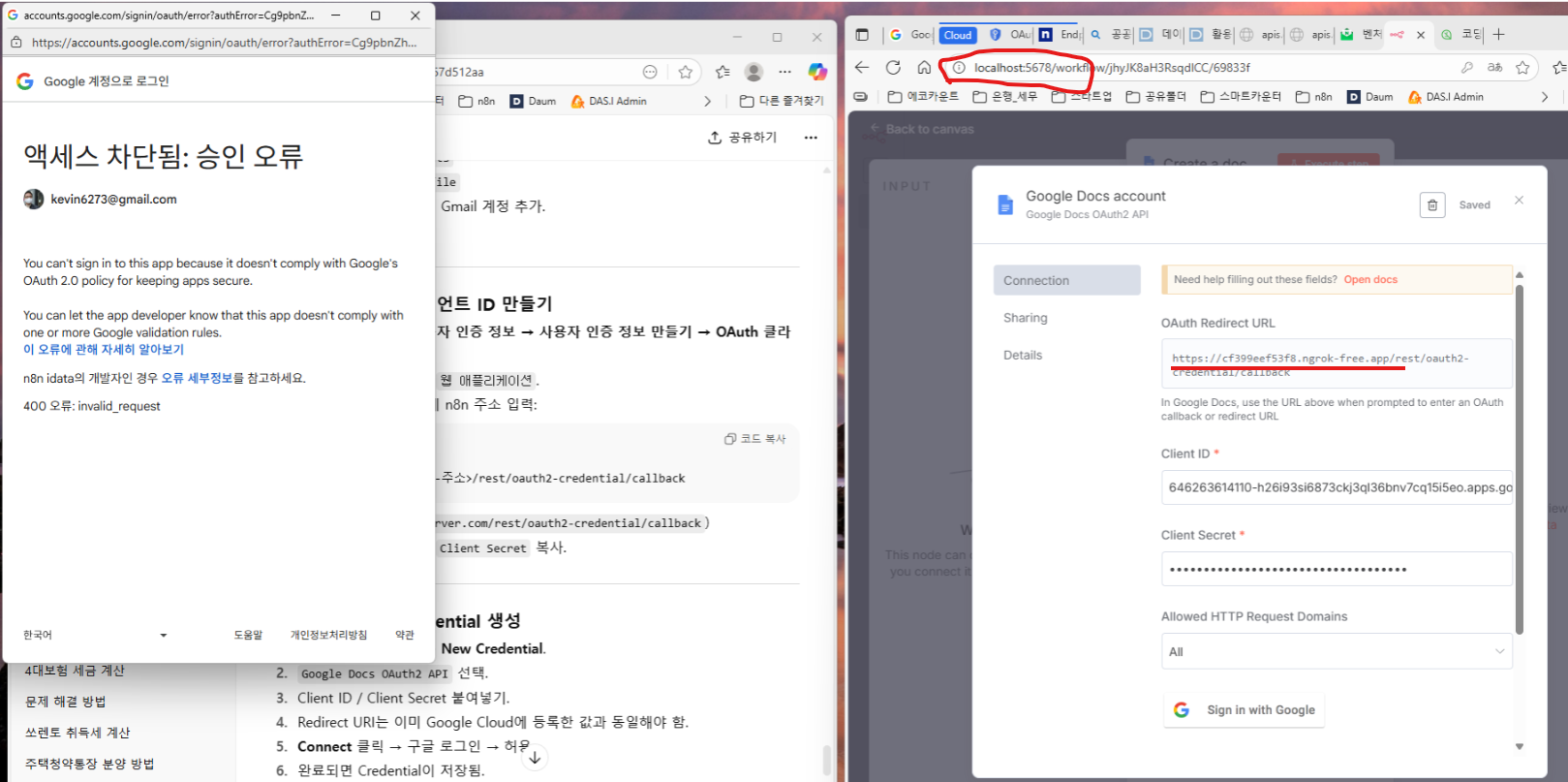
Task: Click the Client Secret input field
Action: (1337, 569)
